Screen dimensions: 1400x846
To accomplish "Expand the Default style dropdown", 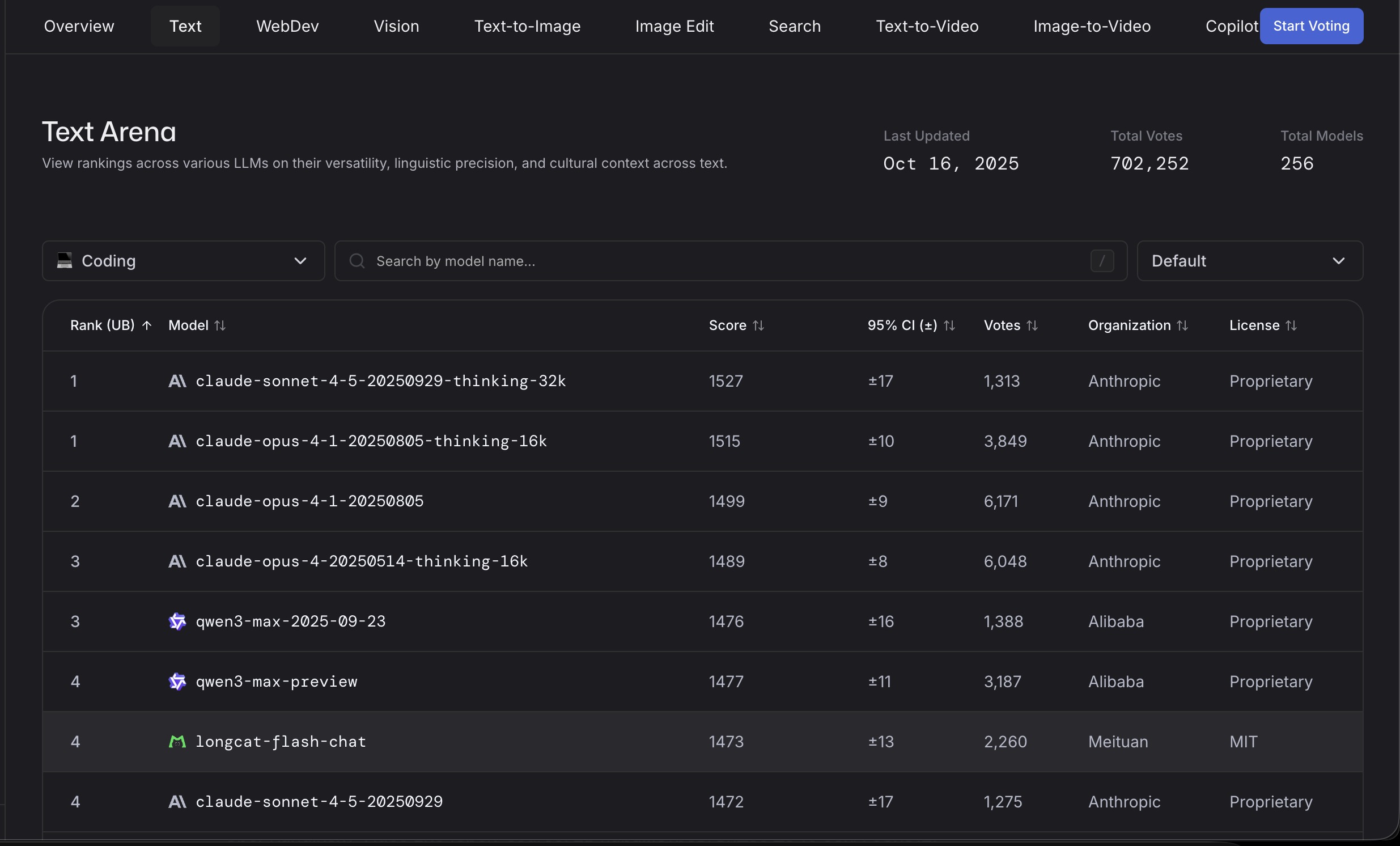I will click(x=1249, y=261).
